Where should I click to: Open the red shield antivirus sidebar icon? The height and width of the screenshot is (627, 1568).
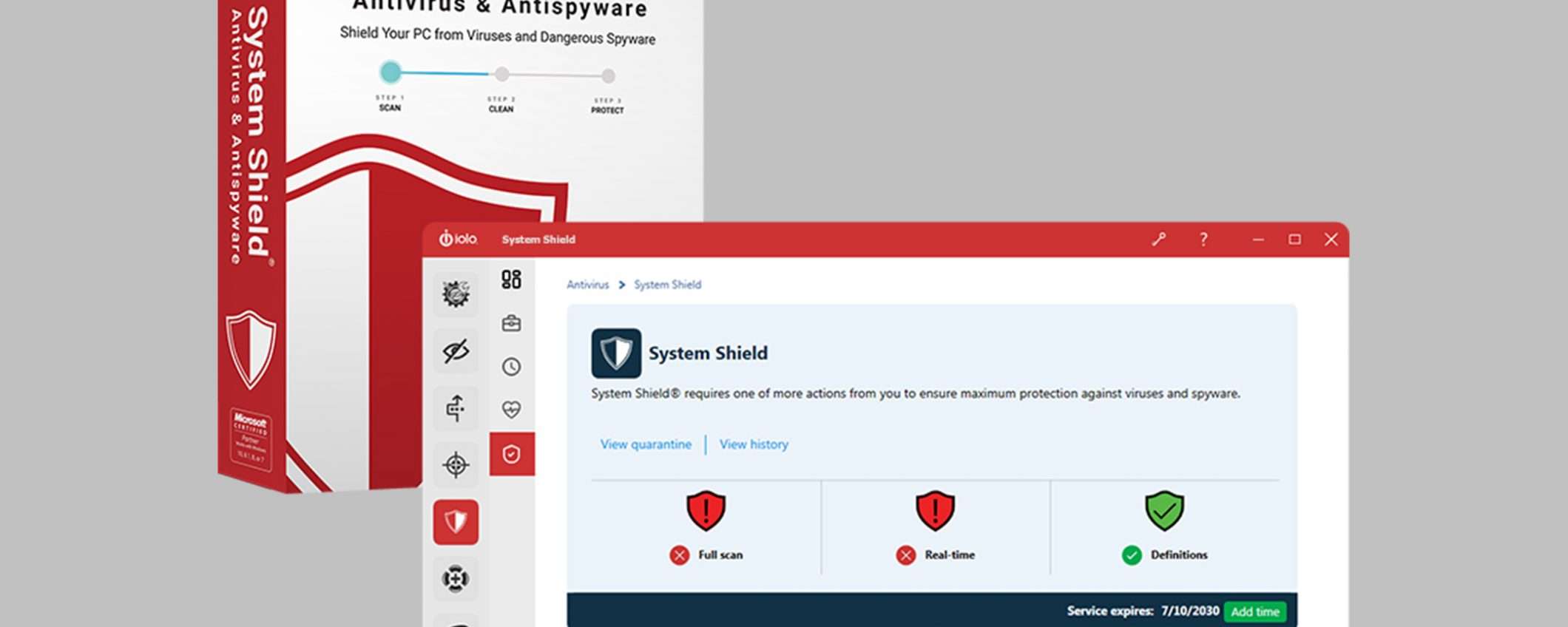(456, 522)
